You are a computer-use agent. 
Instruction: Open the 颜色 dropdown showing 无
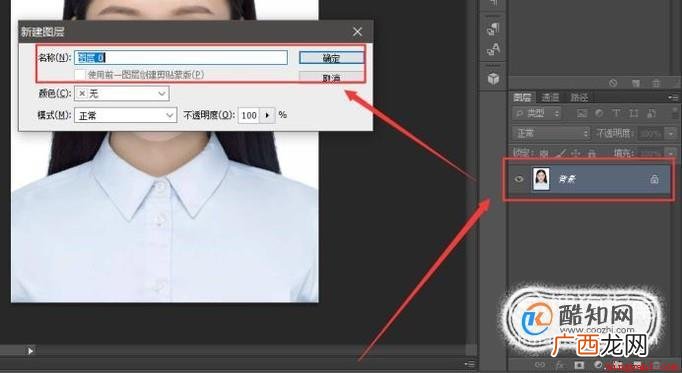[122, 93]
